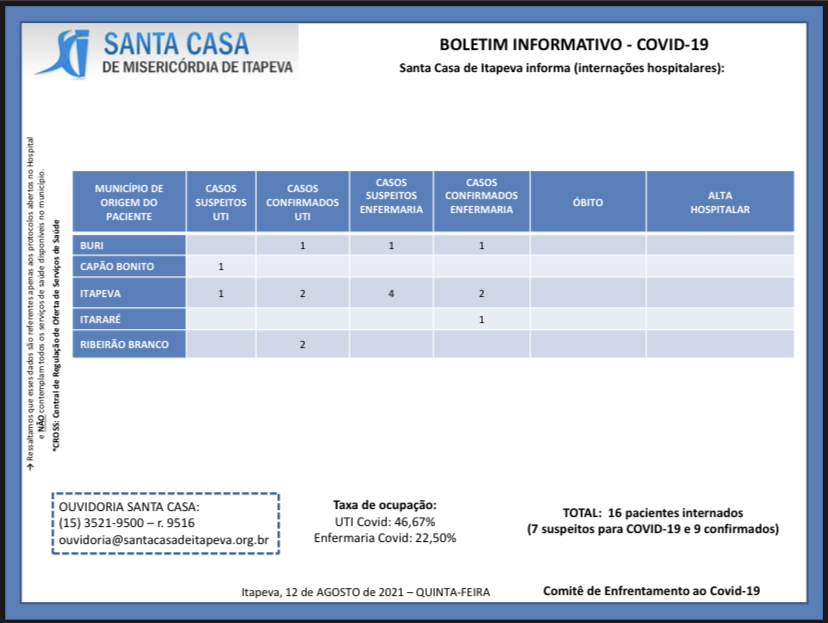Click Itararé confirmed enfermaria value 1
The height and width of the screenshot is (623, 828).
pos(482,319)
